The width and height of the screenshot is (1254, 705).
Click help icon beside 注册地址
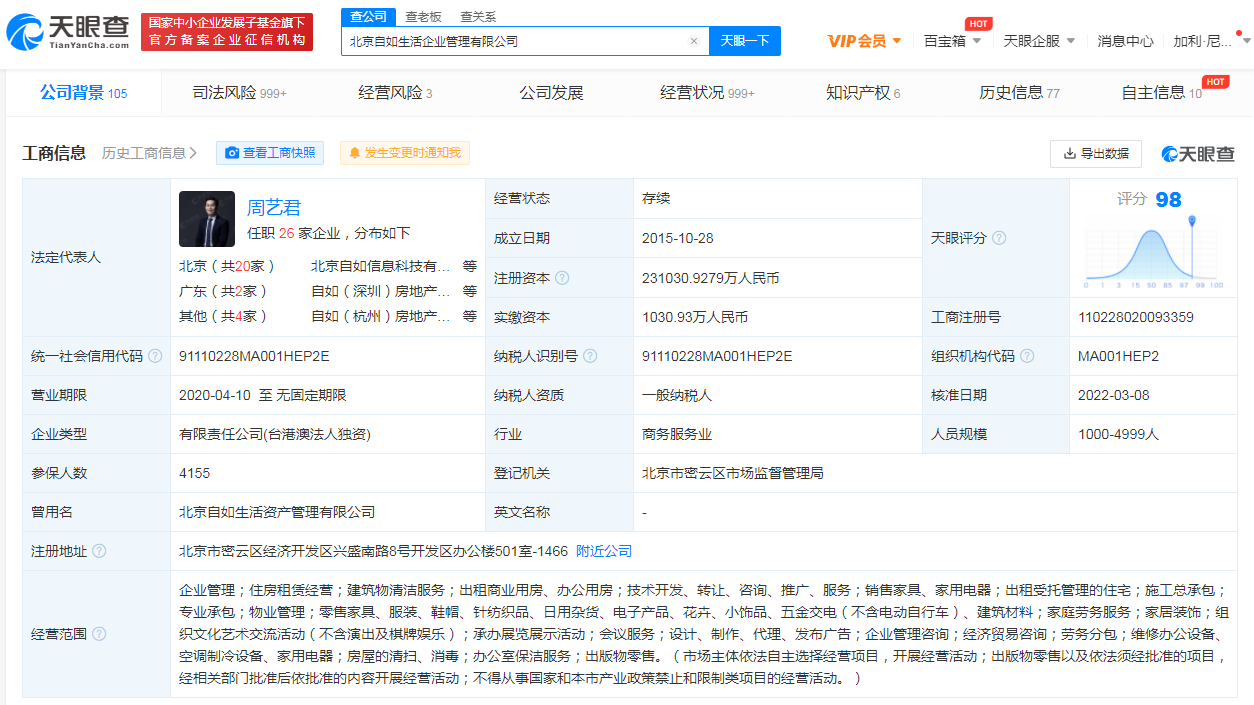(99, 551)
